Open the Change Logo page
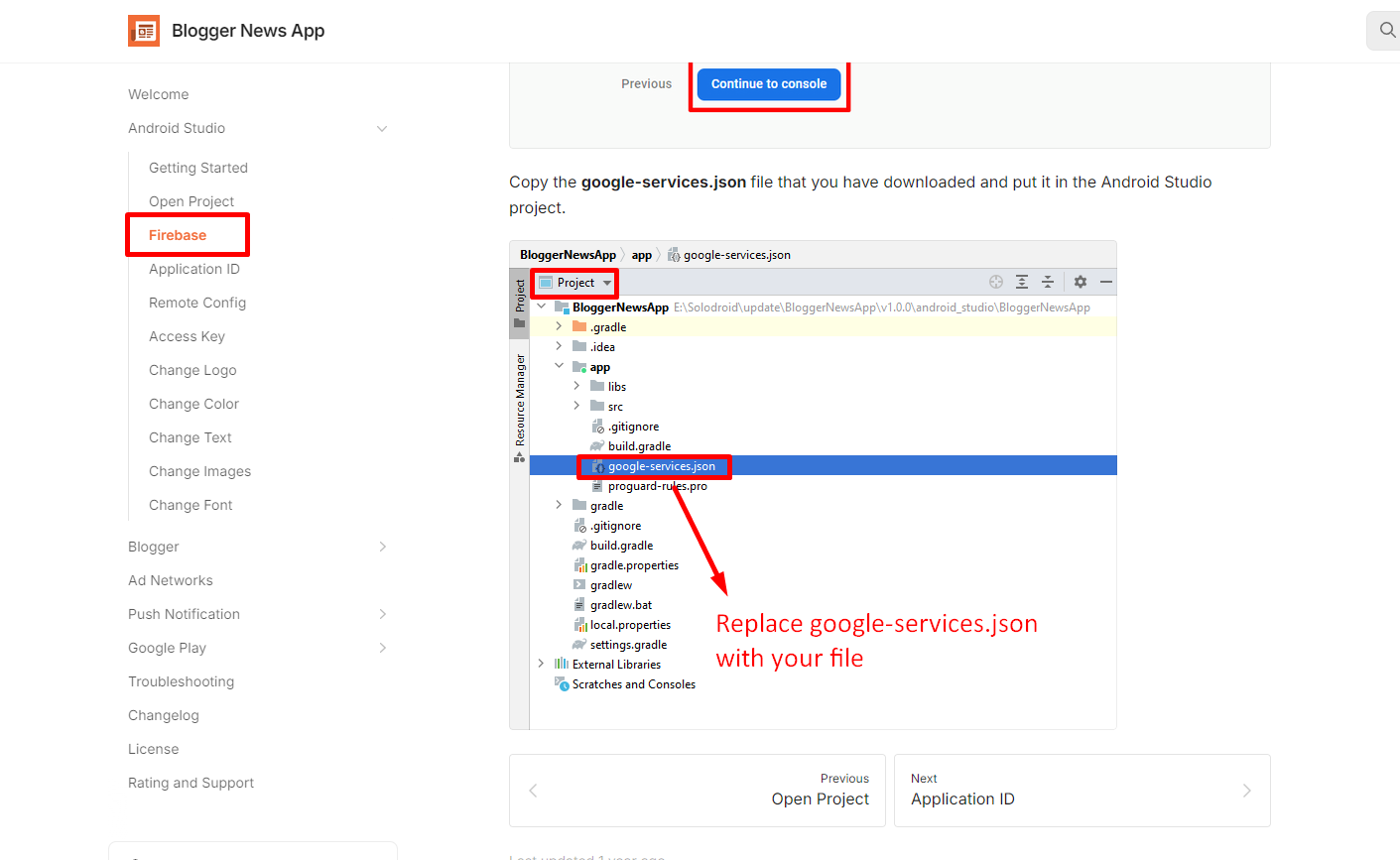The width and height of the screenshot is (1400, 860). point(192,370)
